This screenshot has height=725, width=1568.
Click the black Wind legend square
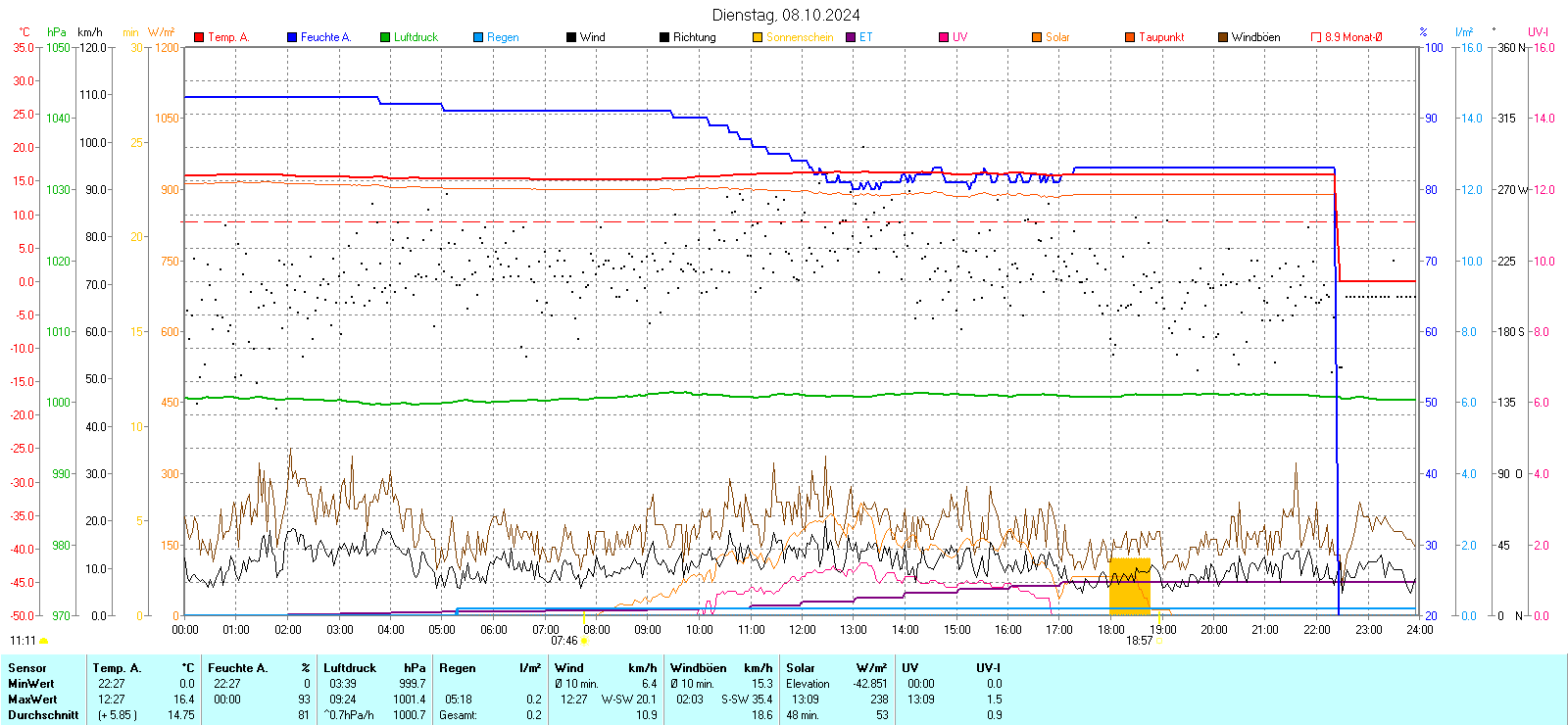571,37
